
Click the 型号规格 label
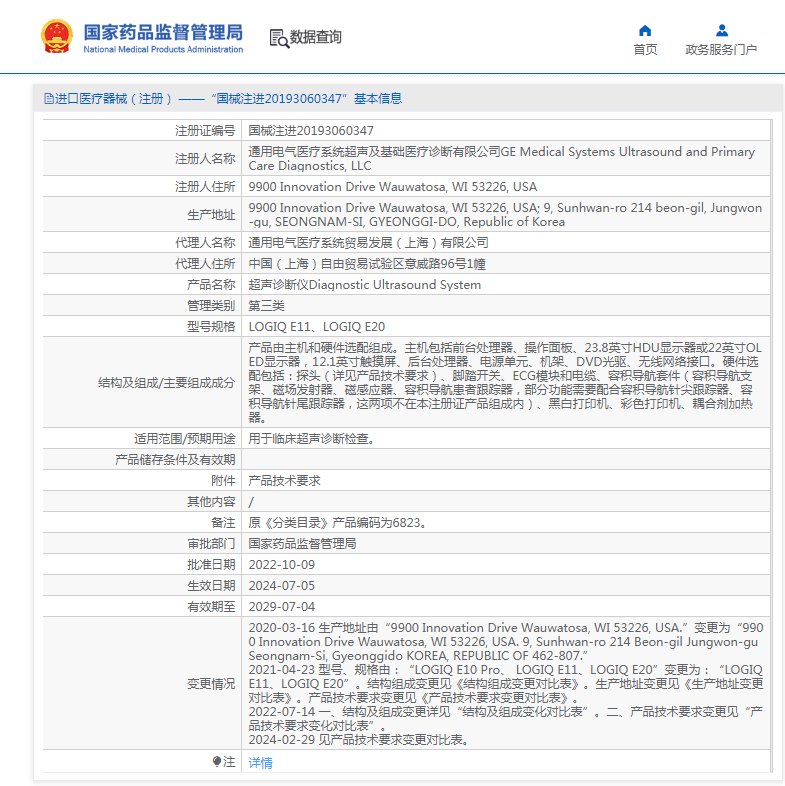click(211, 327)
